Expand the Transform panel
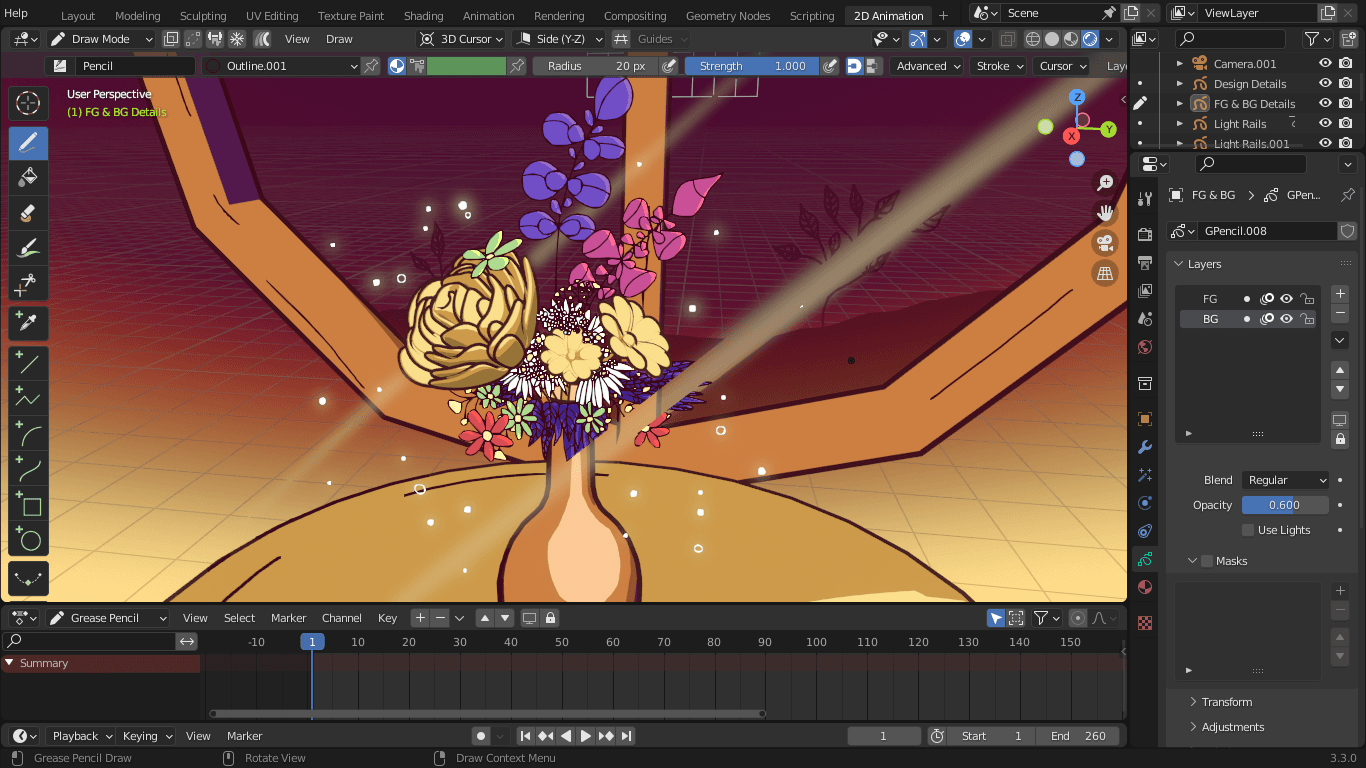 (x=1226, y=702)
